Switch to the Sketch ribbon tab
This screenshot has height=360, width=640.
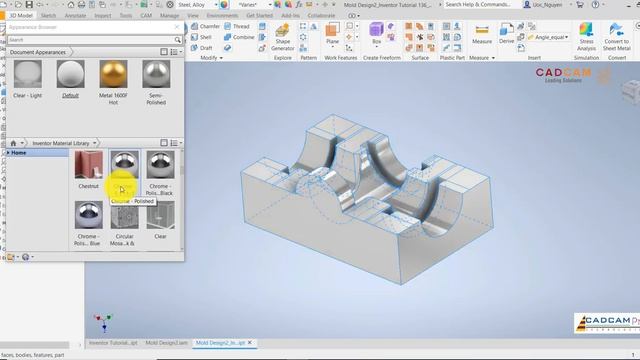point(48,16)
